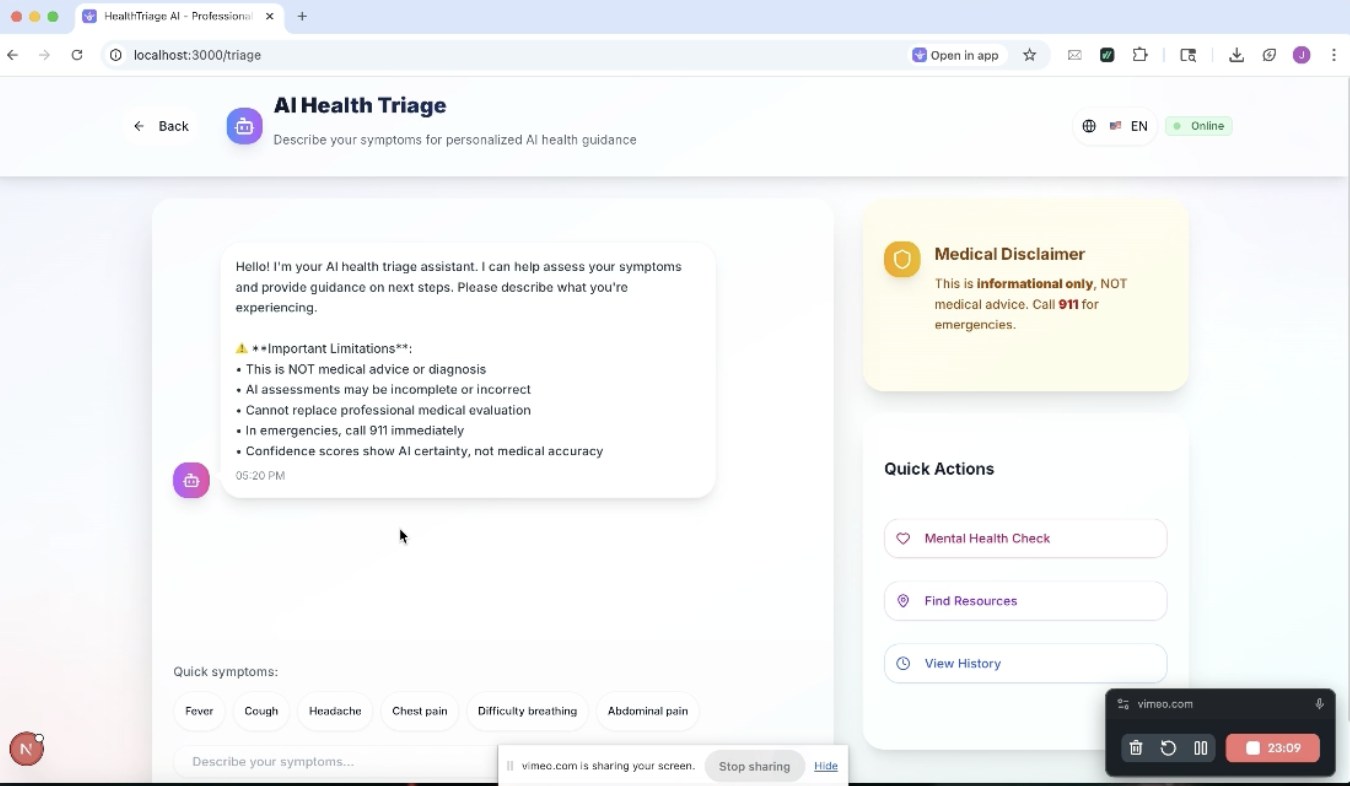
Task: Click the mail envelope extension icon
Action: pos(1074,55)
